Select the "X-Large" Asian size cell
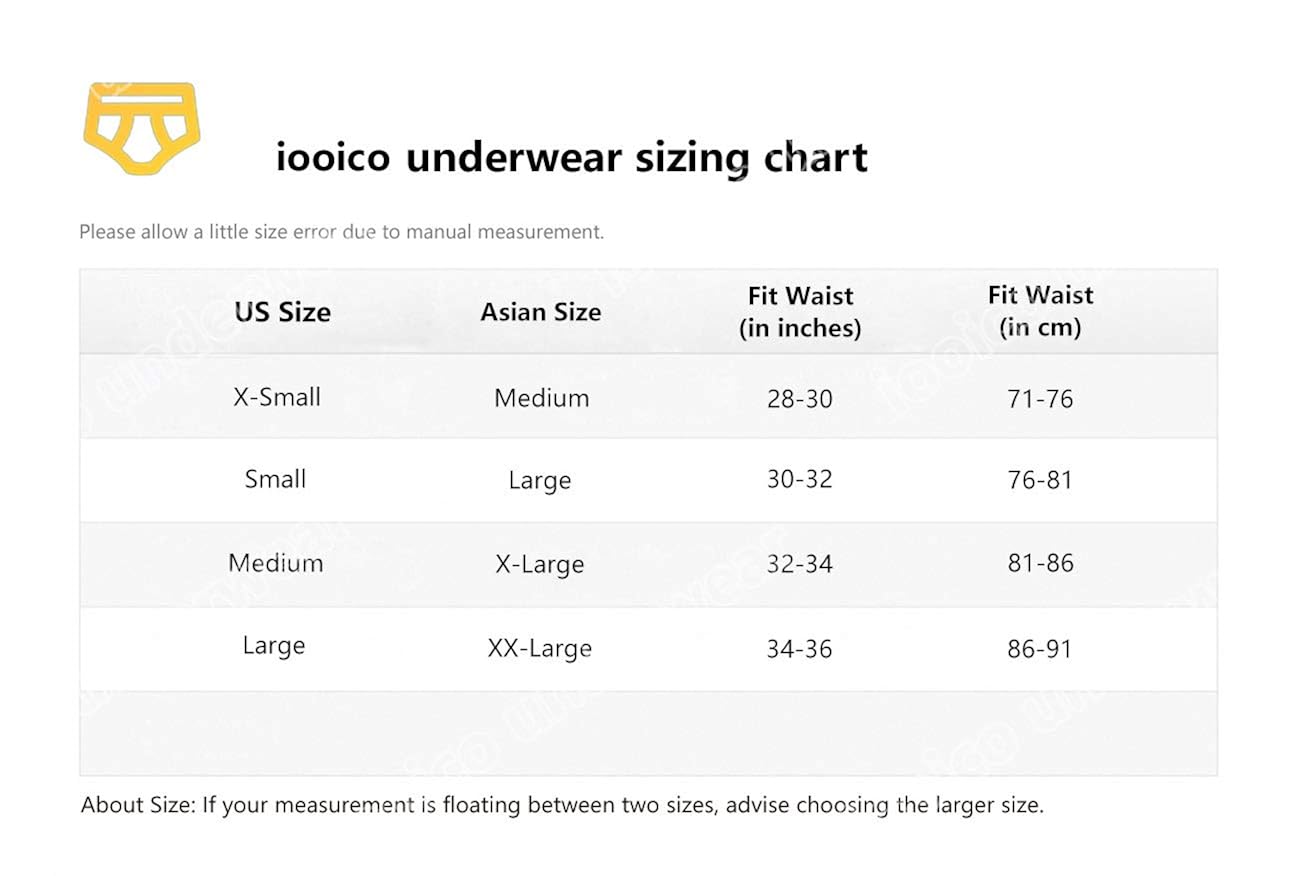1300x876 pixels. pos(540,564)
